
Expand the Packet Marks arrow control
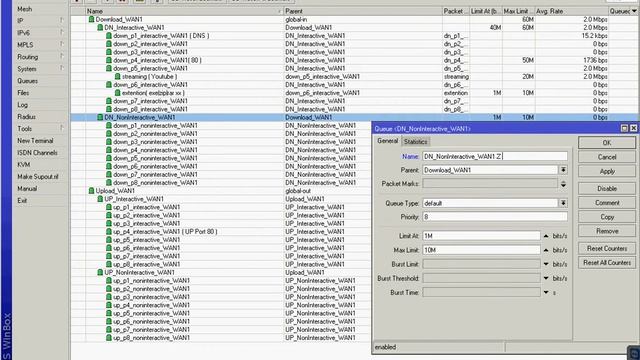coord(563,184)
